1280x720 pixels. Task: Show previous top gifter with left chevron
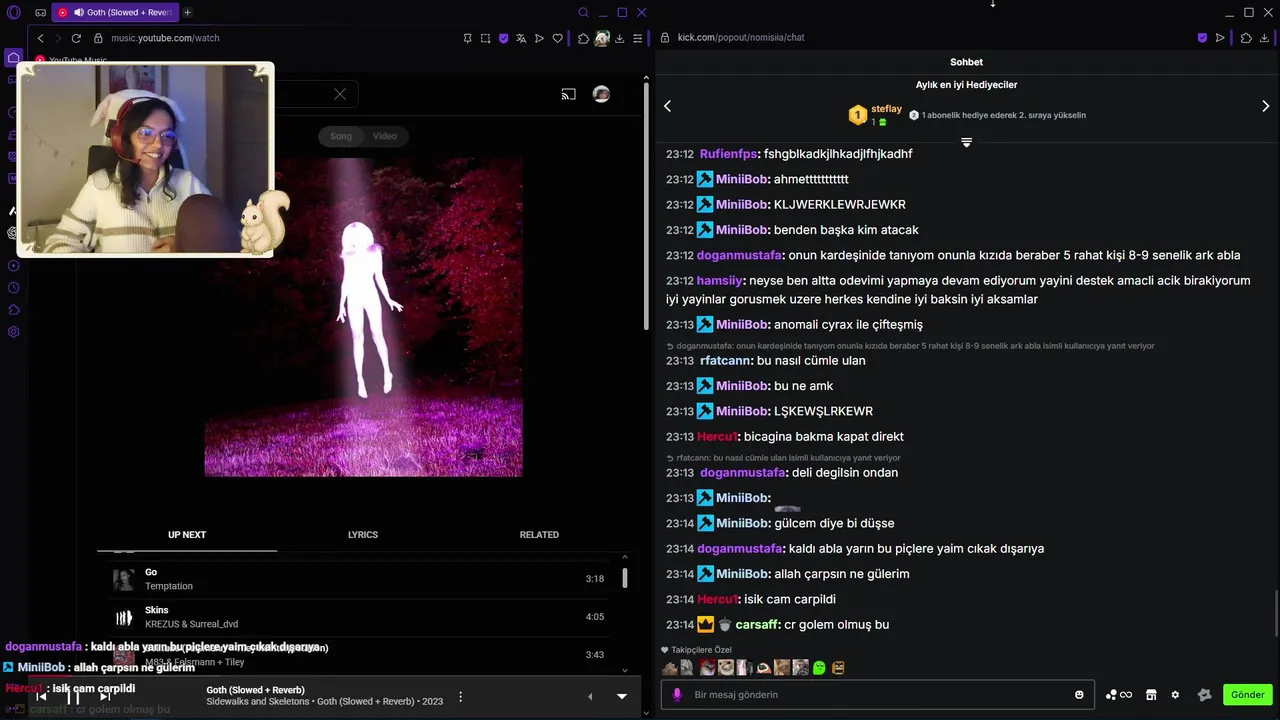click(x=668, y=106)
